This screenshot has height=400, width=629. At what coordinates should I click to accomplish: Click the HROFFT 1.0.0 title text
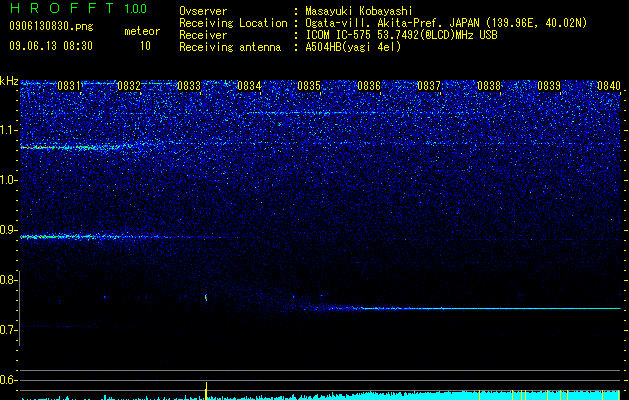pos(79,8)
